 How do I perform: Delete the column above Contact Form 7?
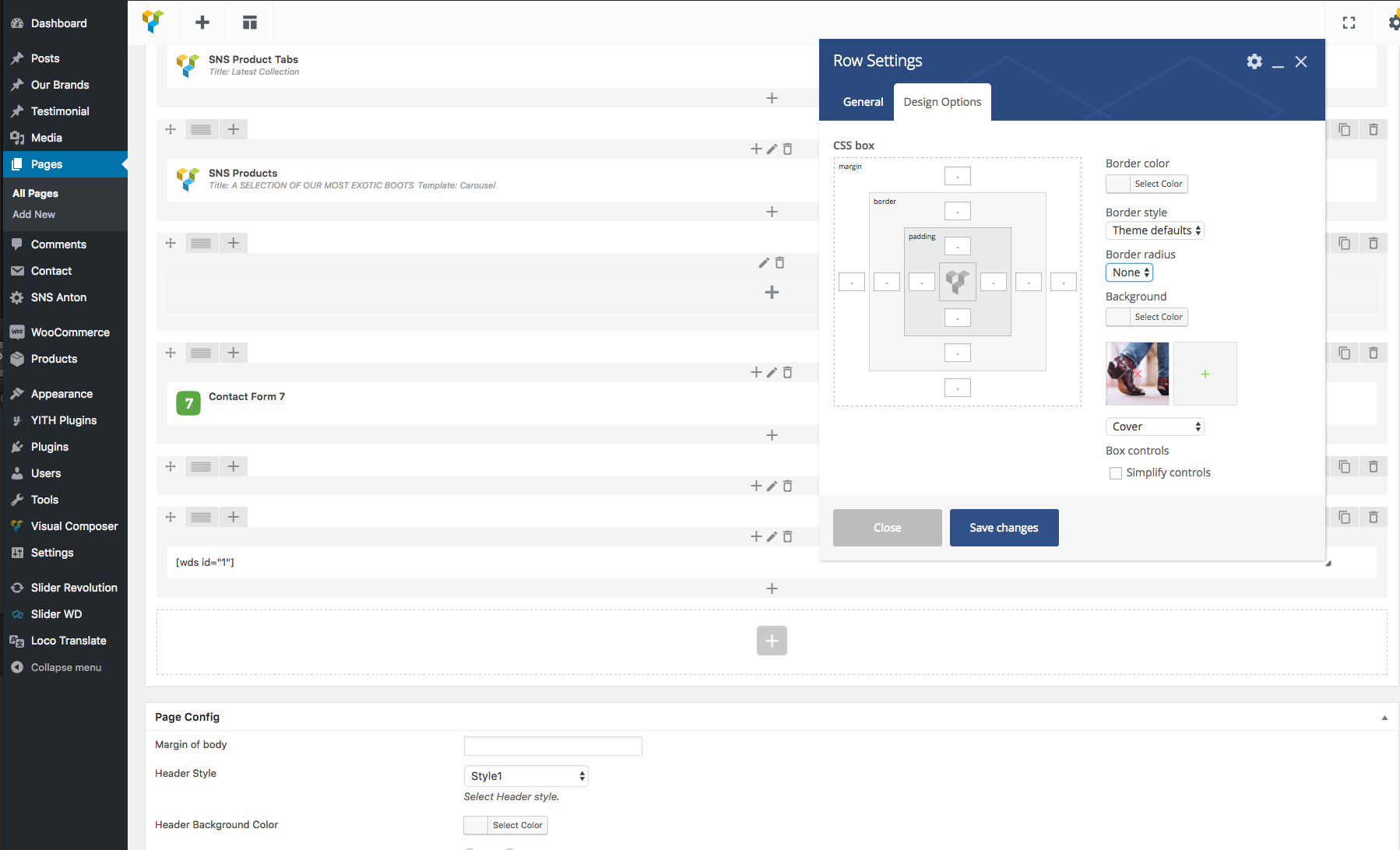(787, 372)
